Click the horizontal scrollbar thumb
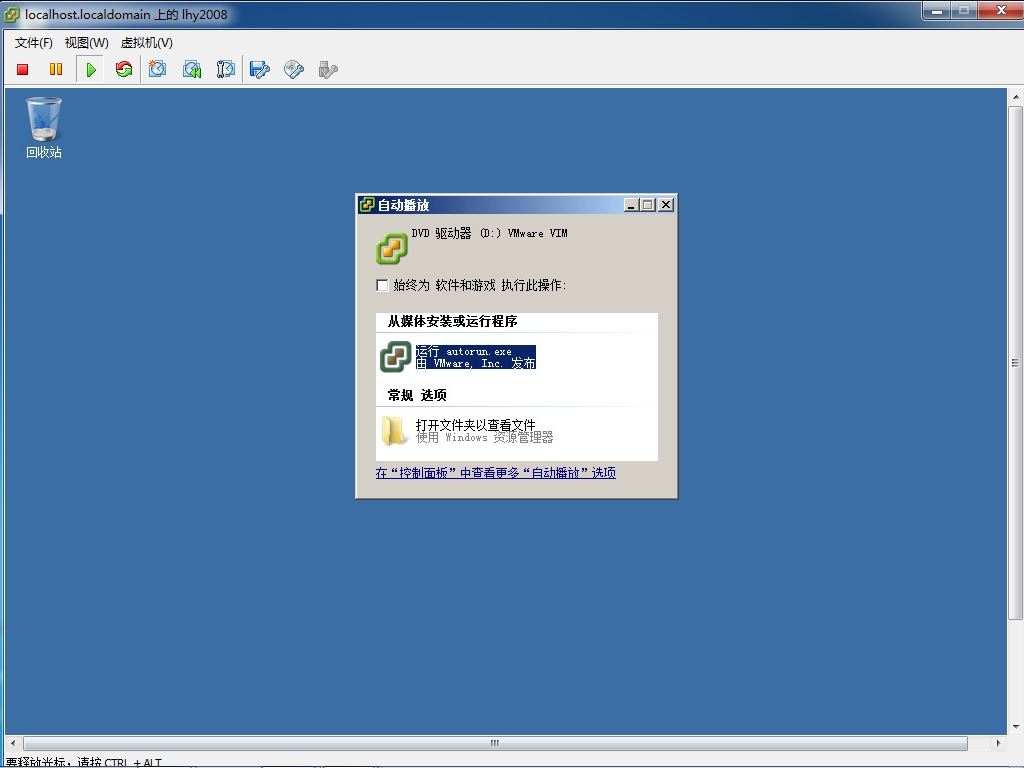 click(495, 743)
